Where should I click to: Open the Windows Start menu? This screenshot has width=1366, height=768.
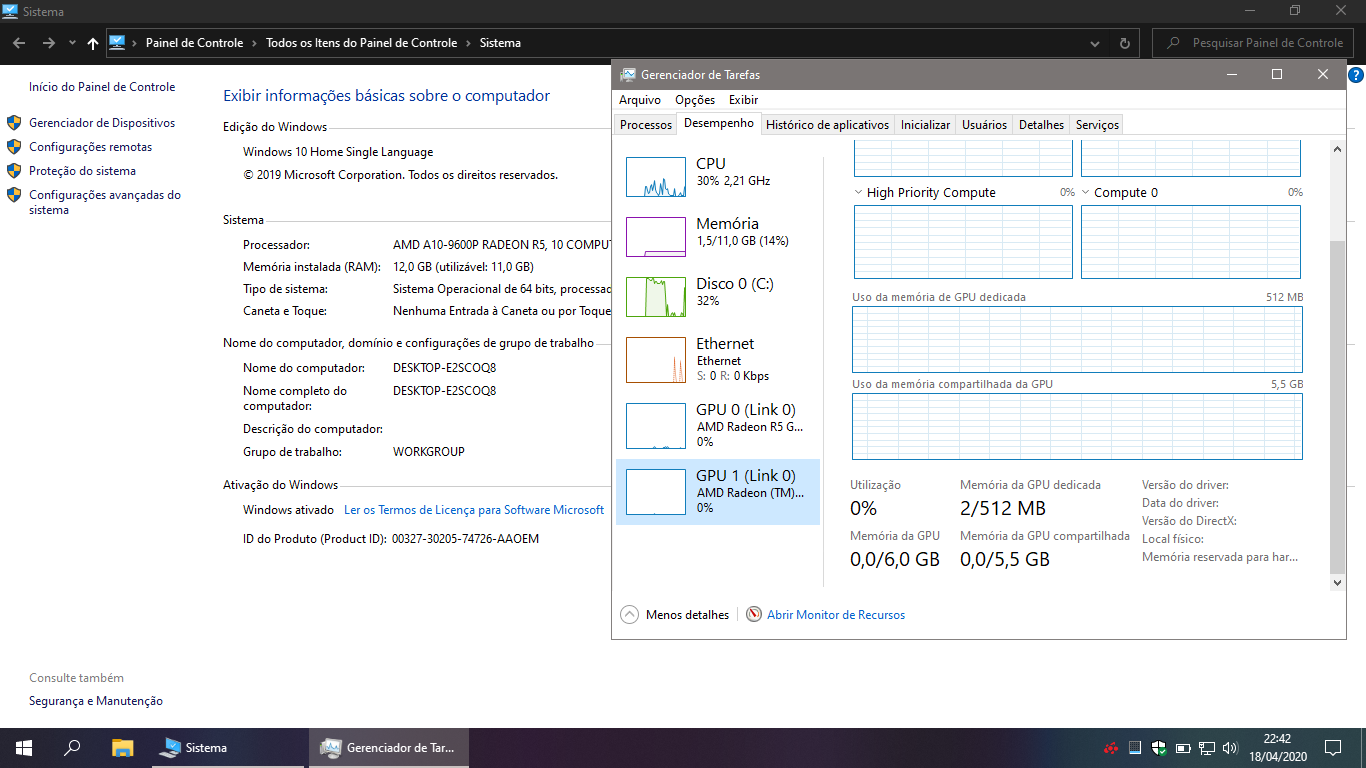pyautogui.click(x=24, y=748)
